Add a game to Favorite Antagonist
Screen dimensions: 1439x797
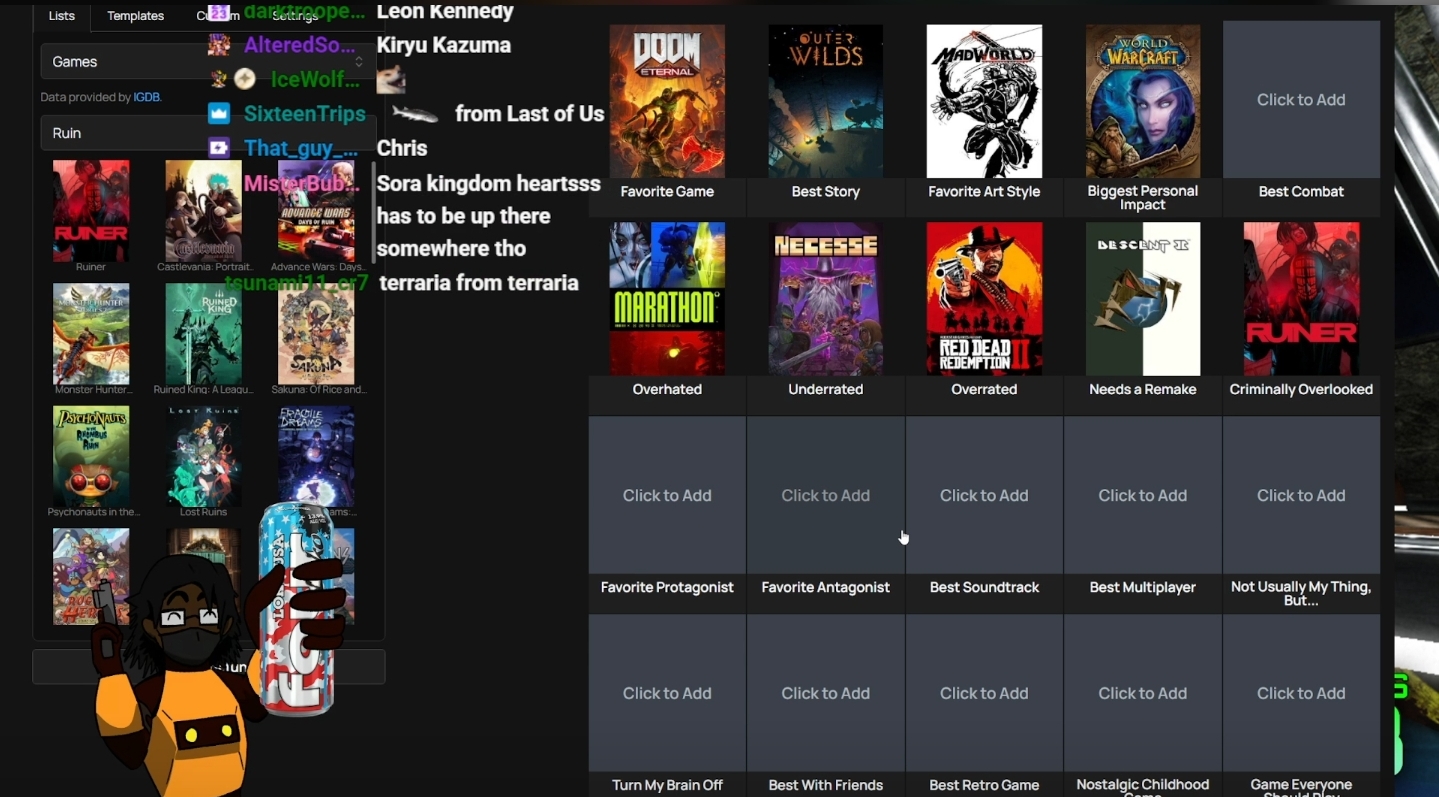(826, 496)
